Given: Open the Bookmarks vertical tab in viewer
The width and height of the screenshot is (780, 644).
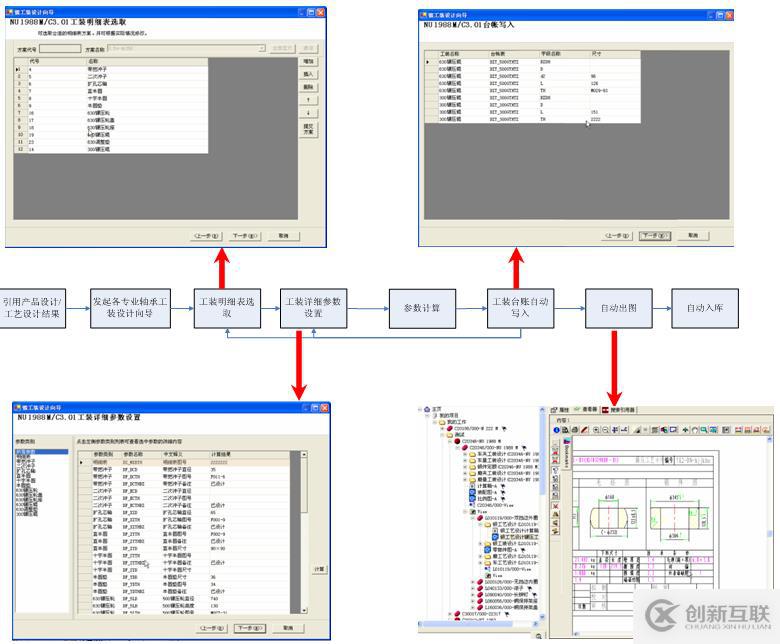Looking at the screenshot, I should (x=567, y=453).
